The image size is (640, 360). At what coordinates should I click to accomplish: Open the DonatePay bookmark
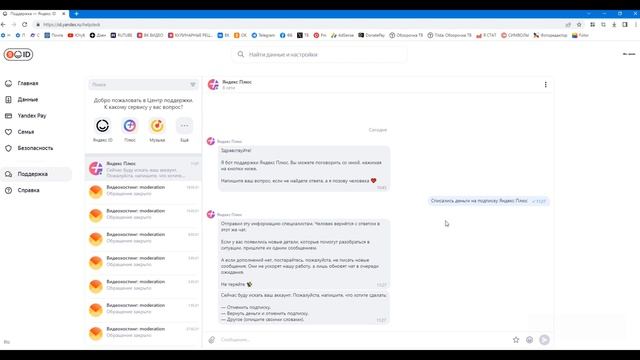(x=372, y=36)
